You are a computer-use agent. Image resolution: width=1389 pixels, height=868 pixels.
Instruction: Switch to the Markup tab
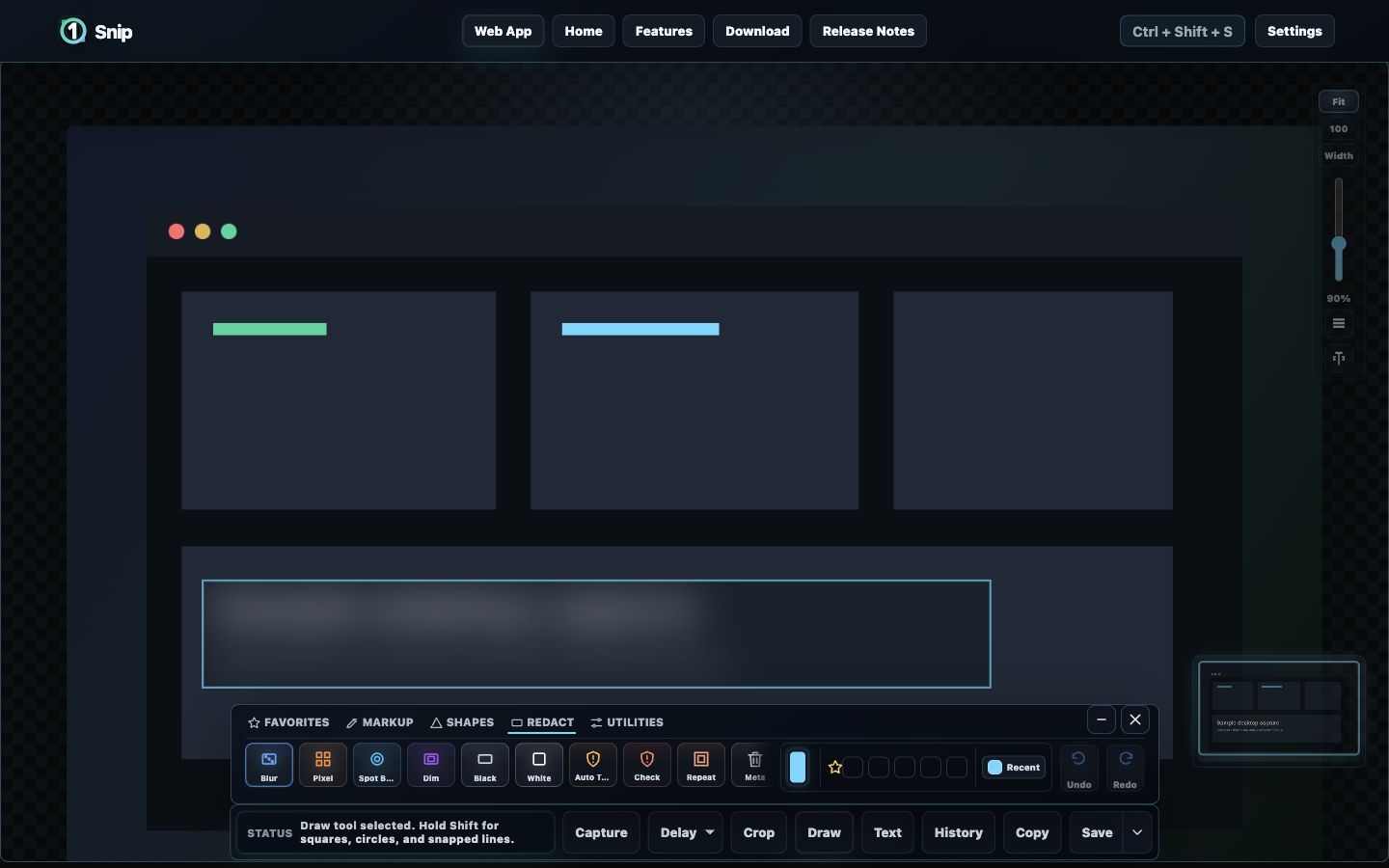[380, 722]
